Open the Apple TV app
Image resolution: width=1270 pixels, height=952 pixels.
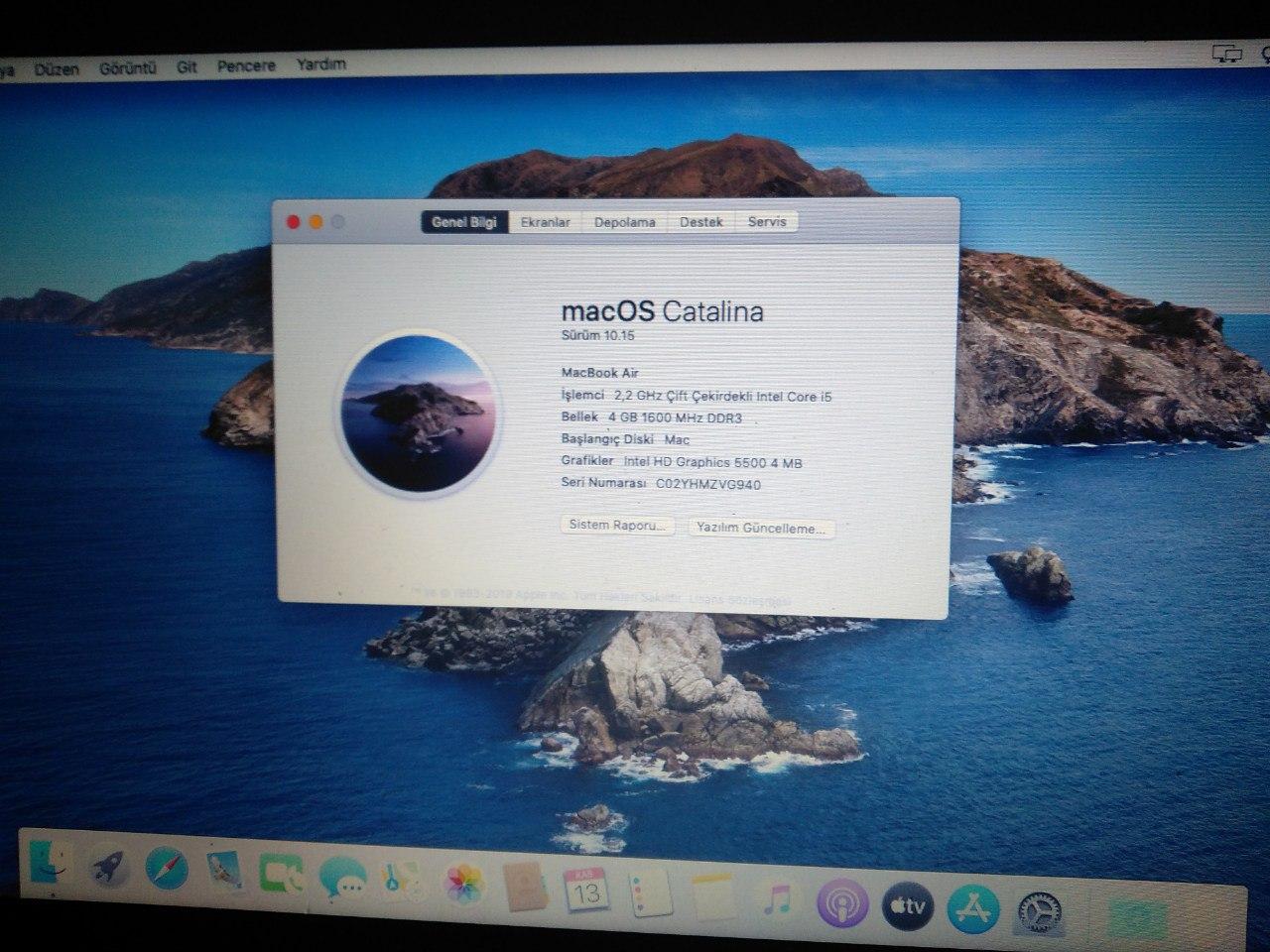tap(907, 905)
